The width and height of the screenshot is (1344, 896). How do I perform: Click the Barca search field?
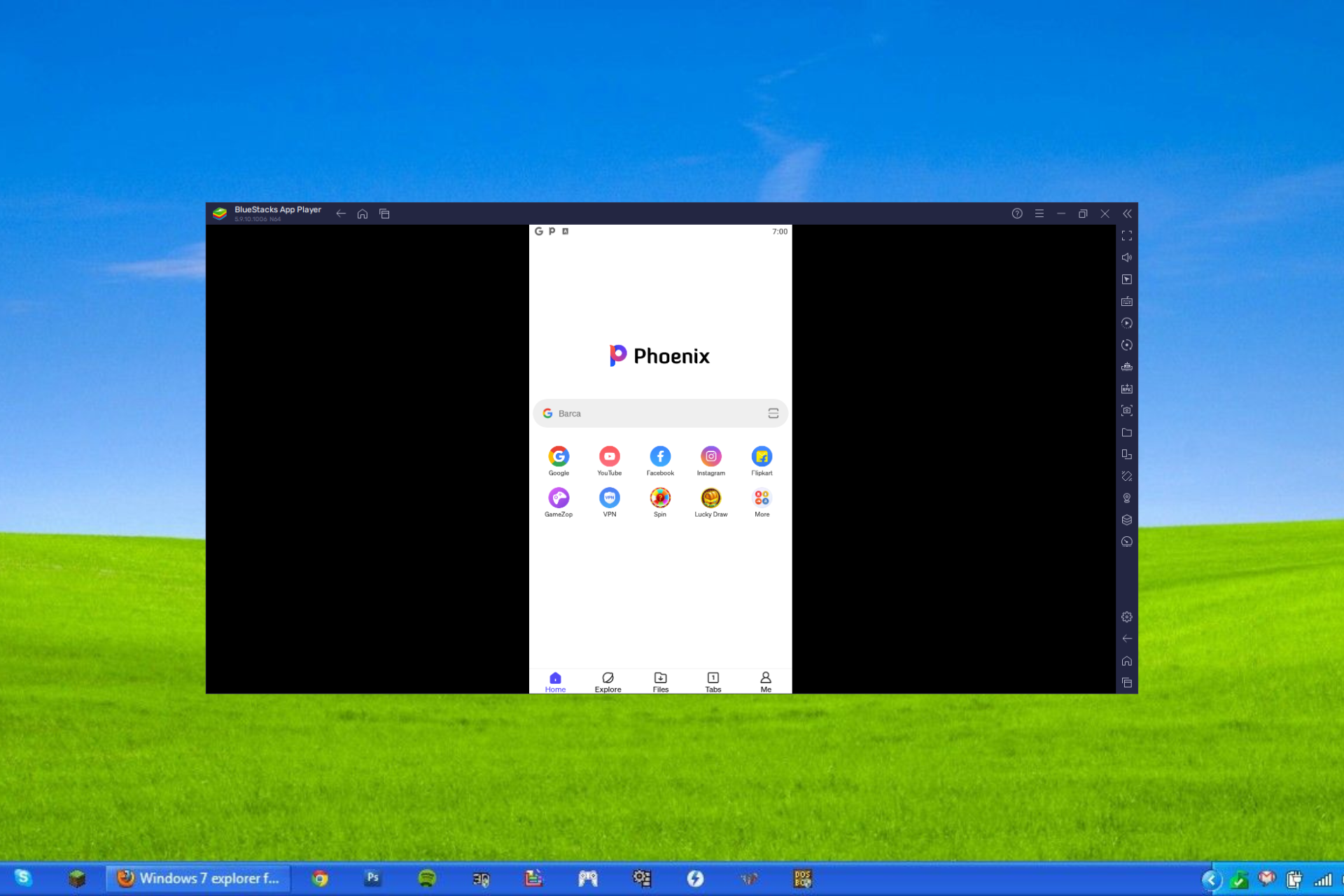pyautogui.click(x=660, y=414)
